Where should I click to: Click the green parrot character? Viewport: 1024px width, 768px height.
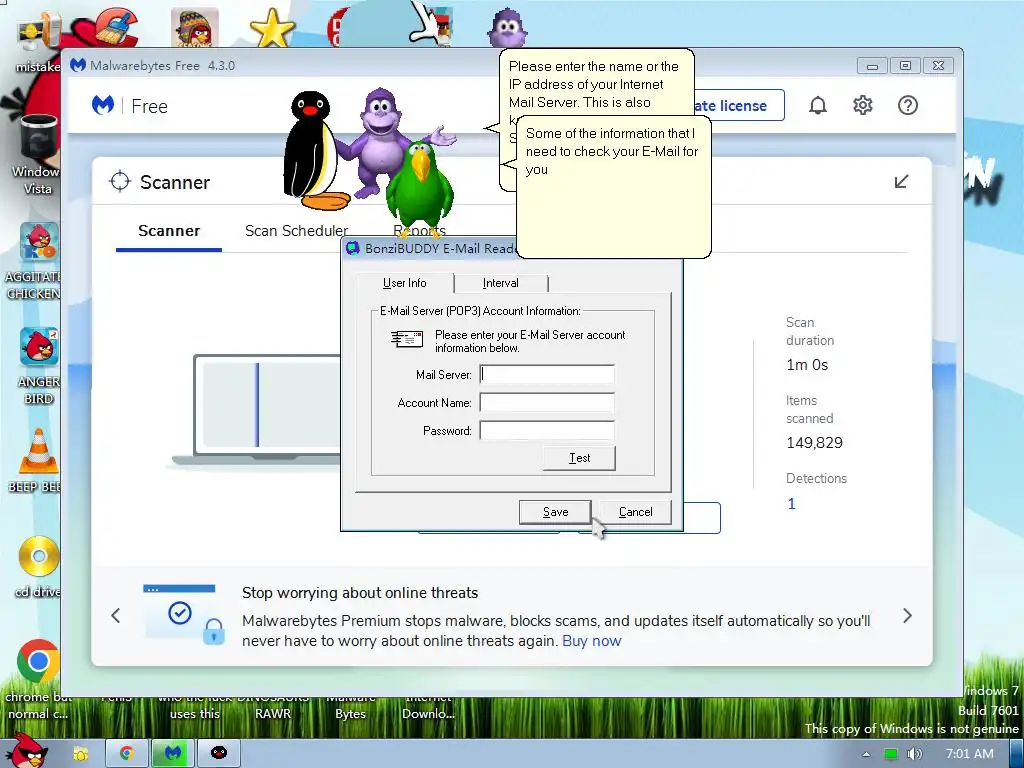tap(419, 189)
